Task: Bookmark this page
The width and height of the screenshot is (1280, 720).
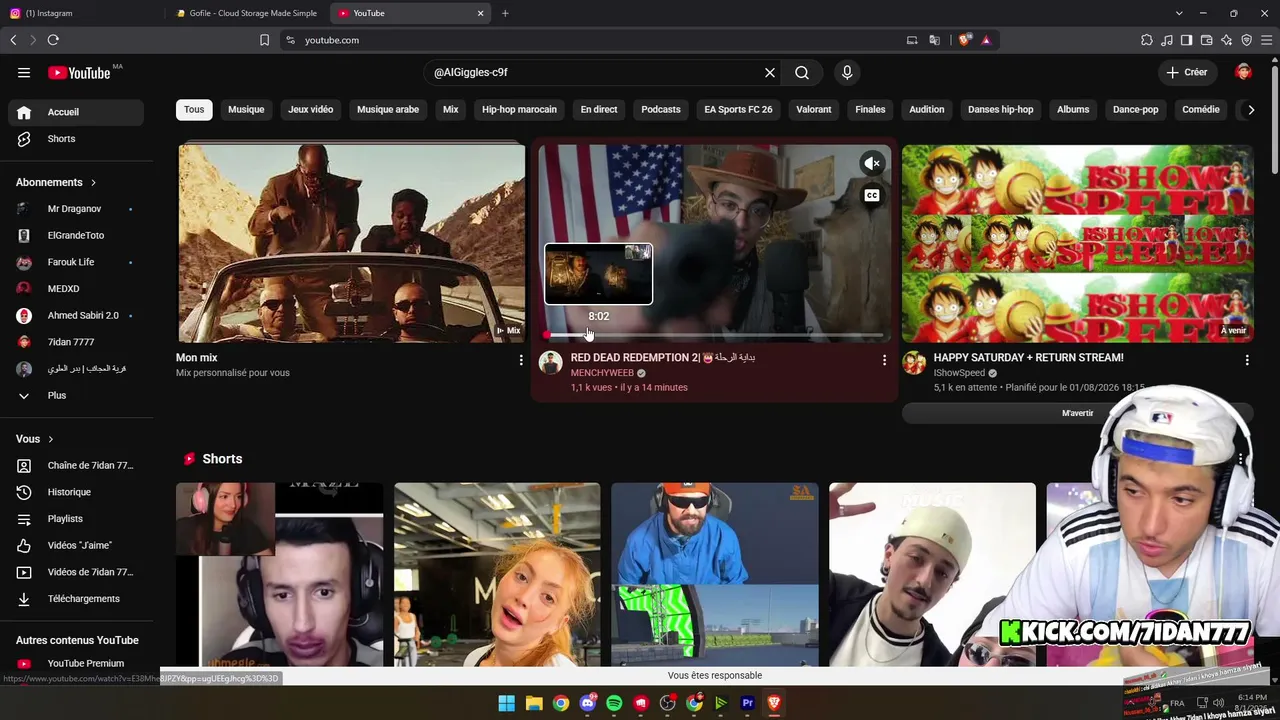Action: (x=264, y=40)
